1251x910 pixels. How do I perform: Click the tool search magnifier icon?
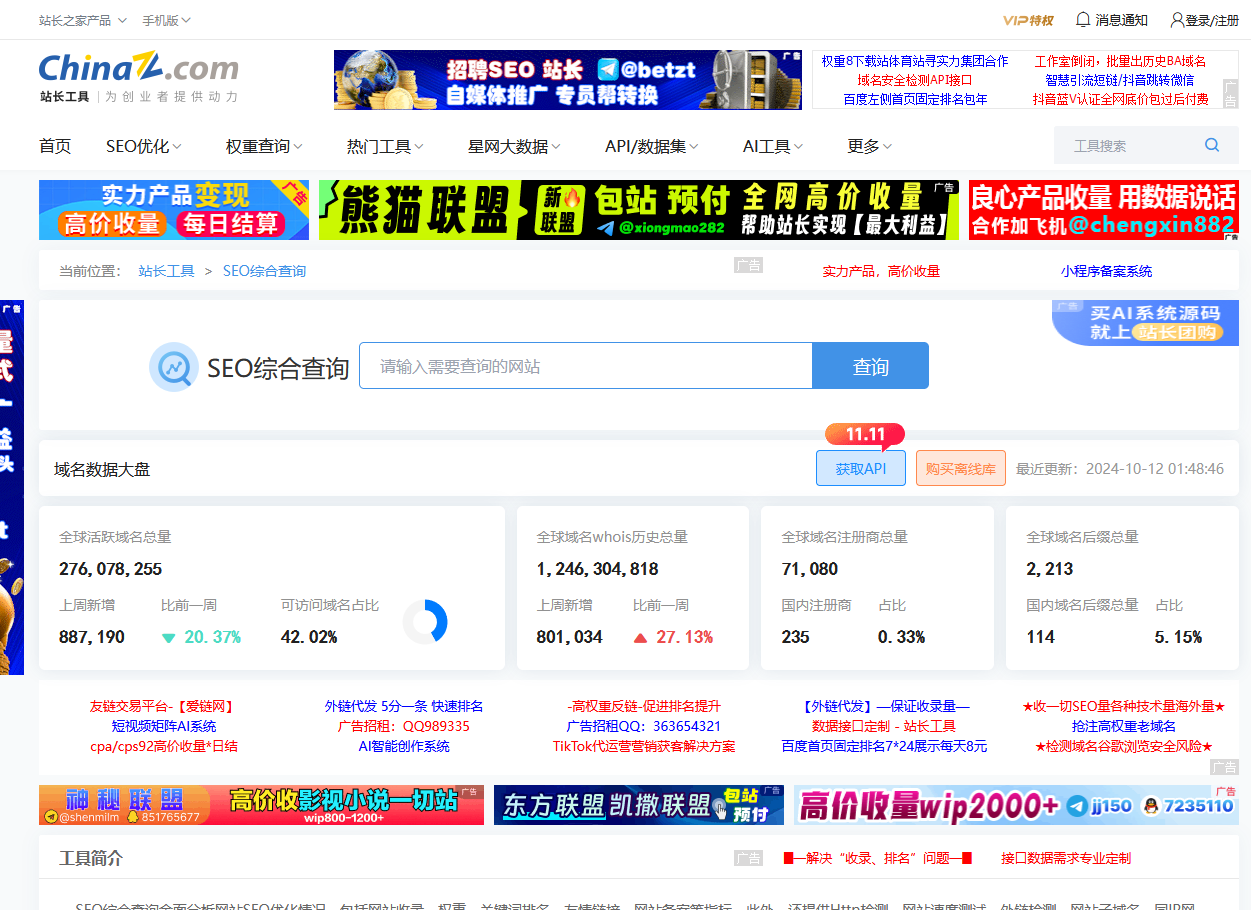[x=1212, y=145]
